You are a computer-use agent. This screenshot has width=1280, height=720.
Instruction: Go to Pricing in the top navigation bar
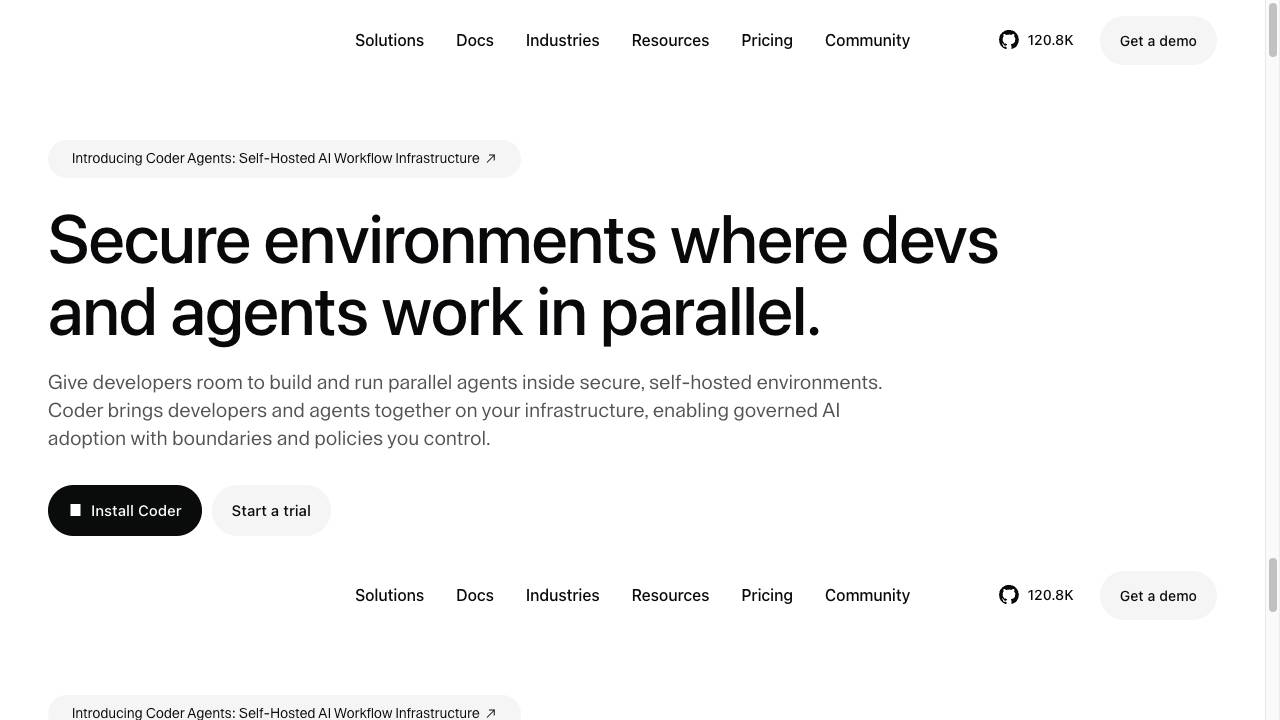767,40
